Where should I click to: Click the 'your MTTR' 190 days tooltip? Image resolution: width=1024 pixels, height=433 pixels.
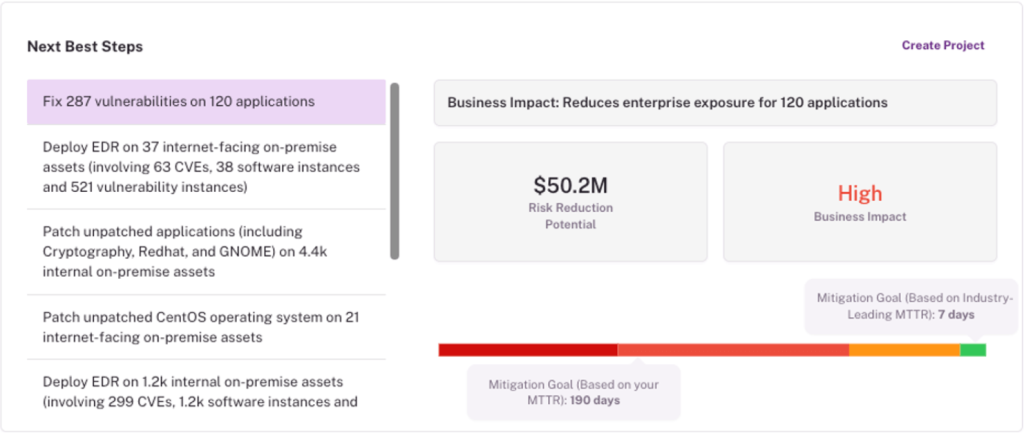tap(573, 392)
